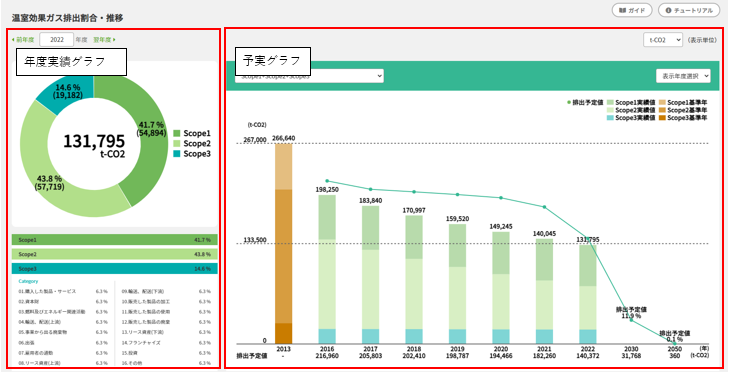Screen dimensions: 730x373
Task: Click the 2013 base year bar
Action: [284, 244]
